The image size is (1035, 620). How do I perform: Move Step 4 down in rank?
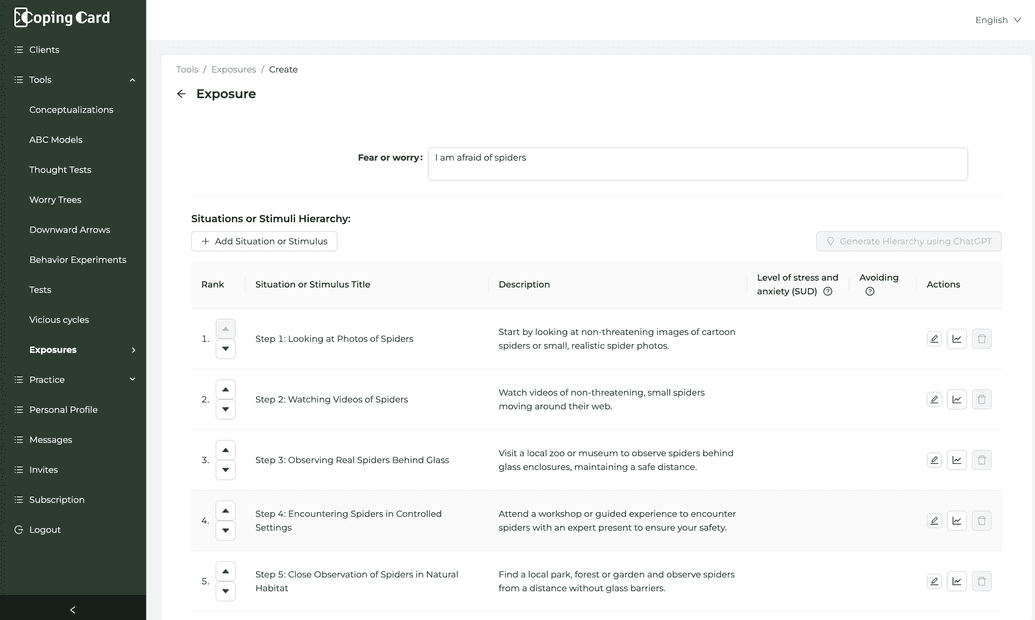coord(226,531)
